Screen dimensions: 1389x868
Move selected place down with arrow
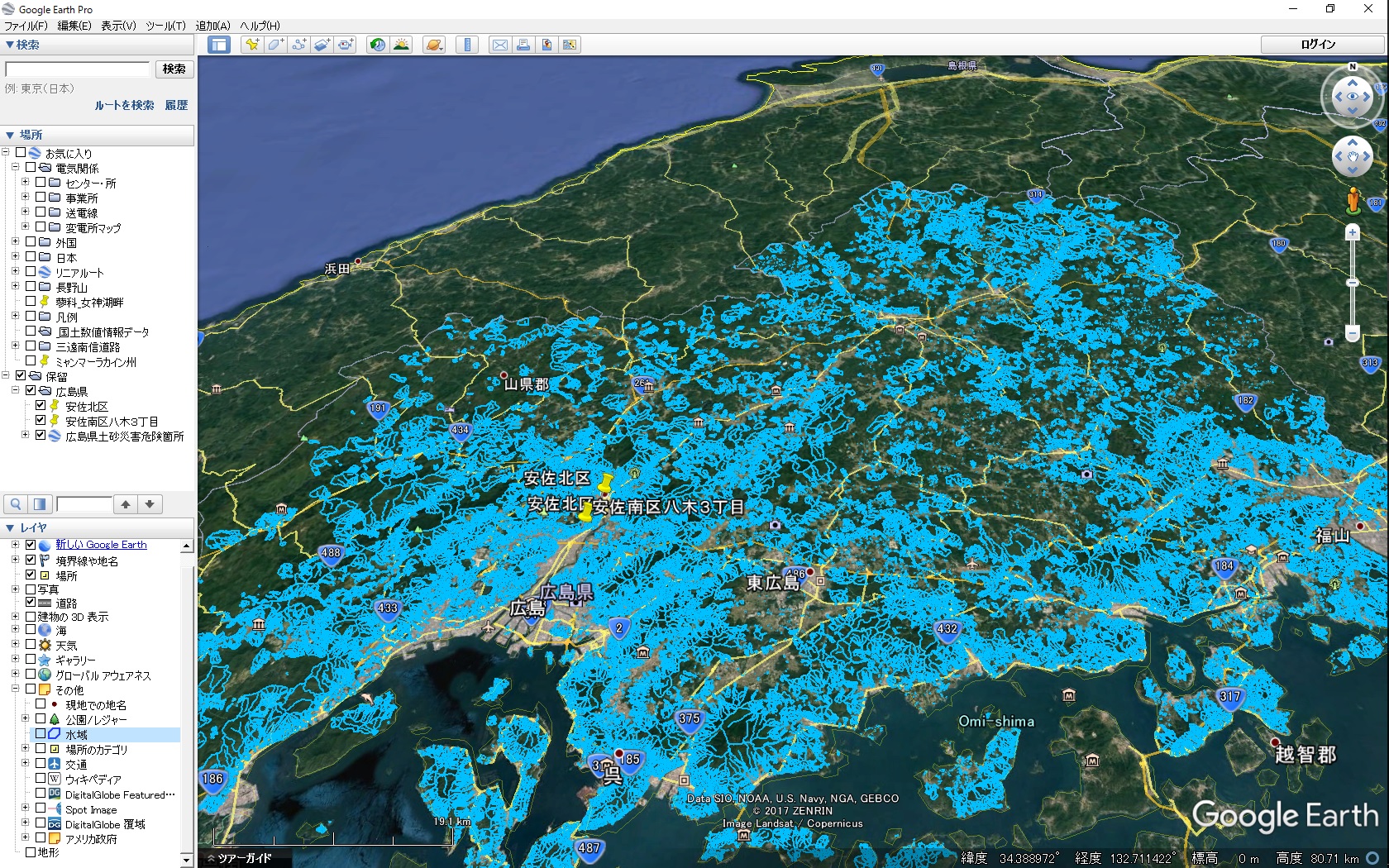point(150,504)
